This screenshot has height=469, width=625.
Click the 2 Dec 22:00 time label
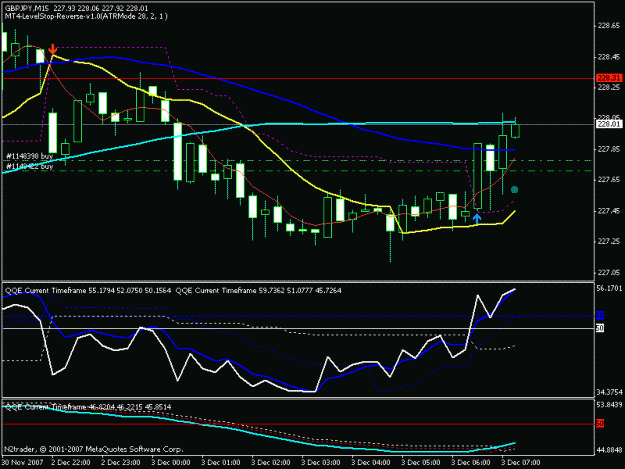coord(71,462)
